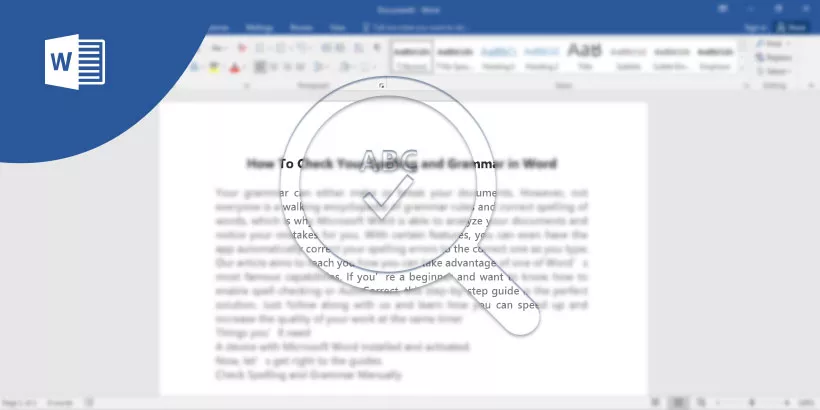The width and height of the screenshot is (820, 410).
Task: Switch to Read Mode view
Action: coord(655,403)
